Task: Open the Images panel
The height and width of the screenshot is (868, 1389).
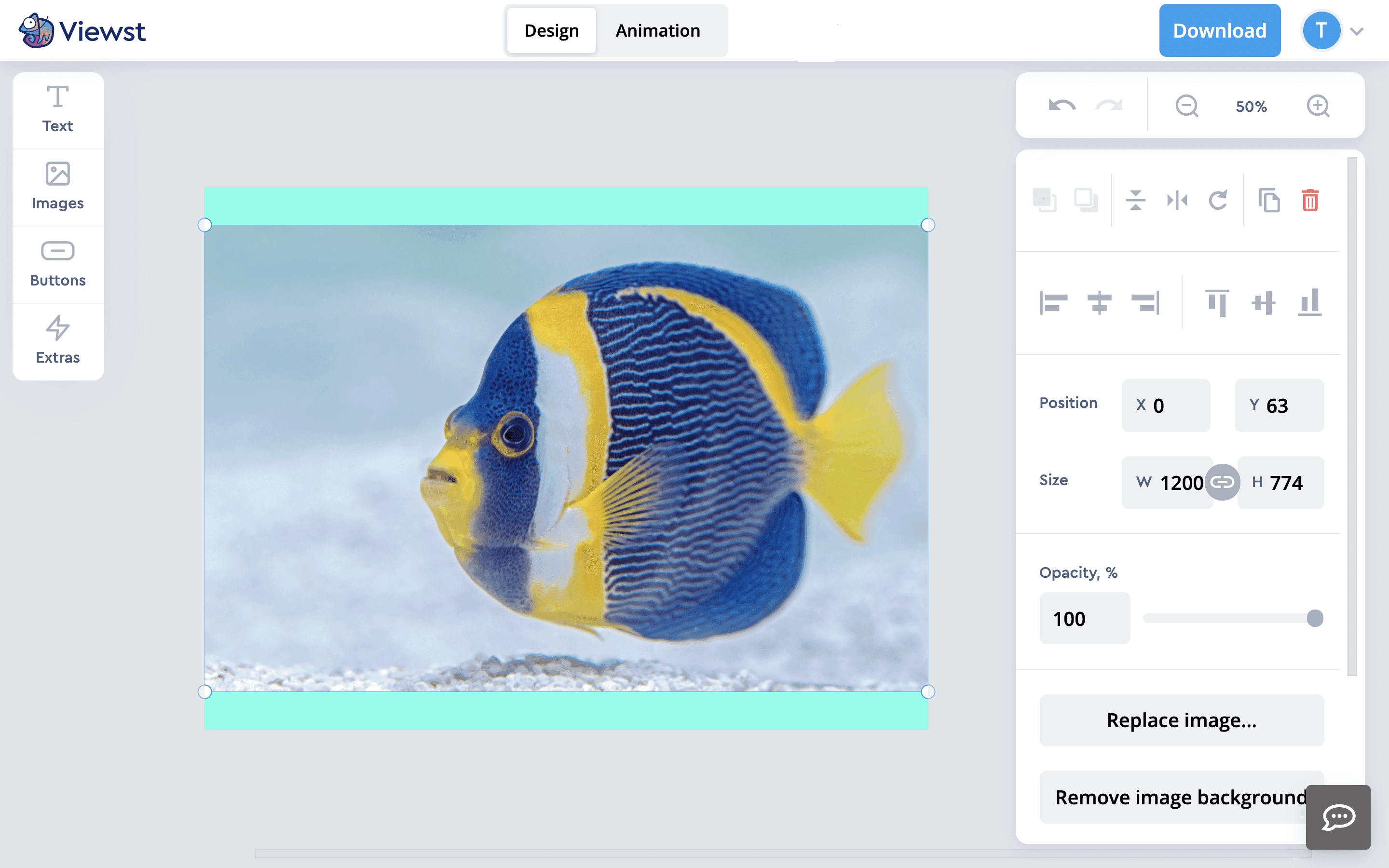Action: point(57,187)
